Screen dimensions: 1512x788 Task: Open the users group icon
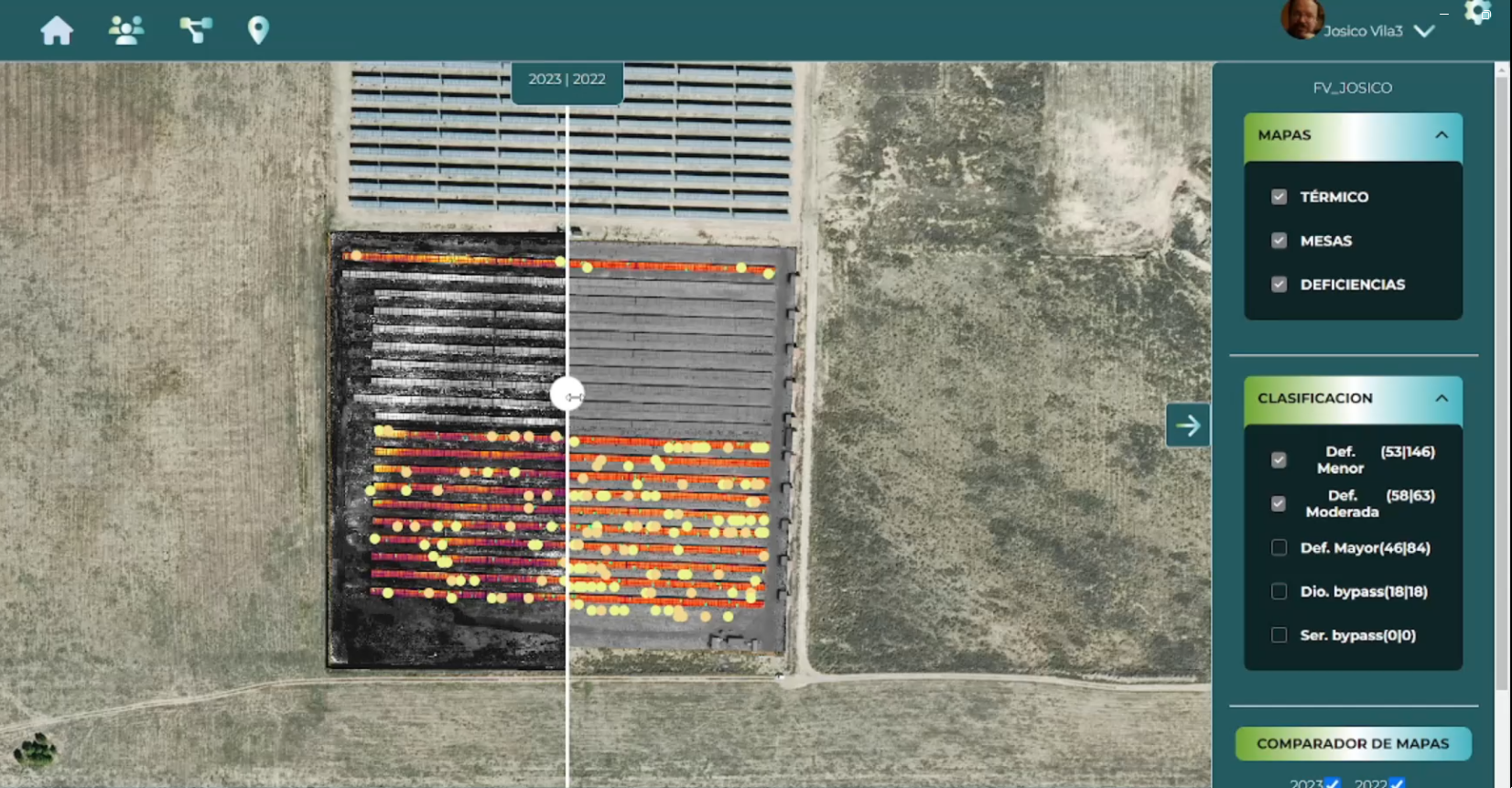(126, 30)
